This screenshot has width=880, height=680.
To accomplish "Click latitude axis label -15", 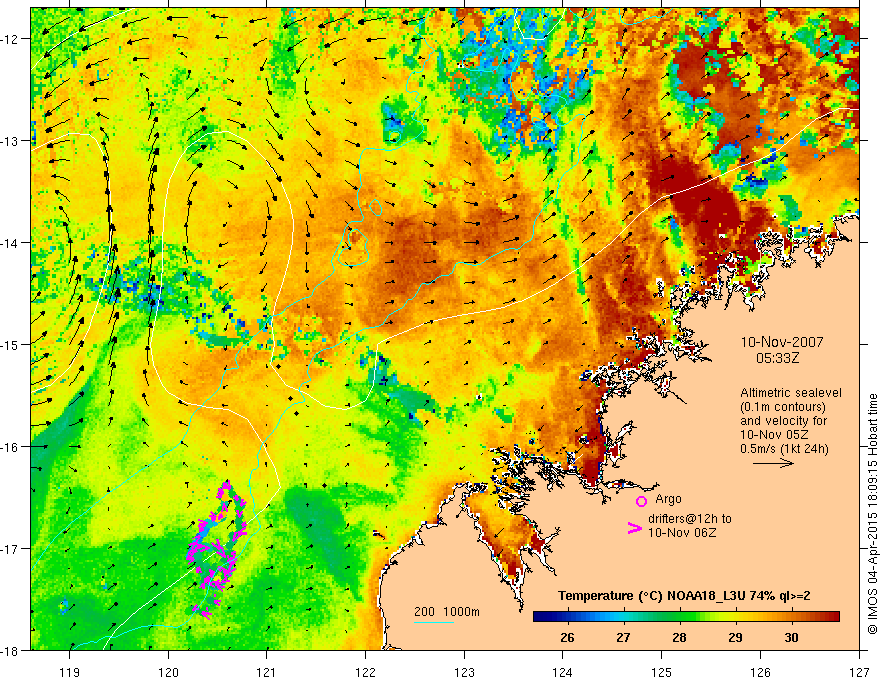I will (11, 344).
